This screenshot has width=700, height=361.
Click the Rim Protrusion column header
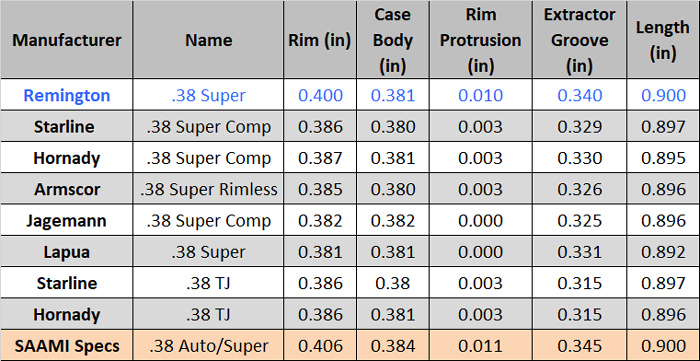(x=480, y=40)
